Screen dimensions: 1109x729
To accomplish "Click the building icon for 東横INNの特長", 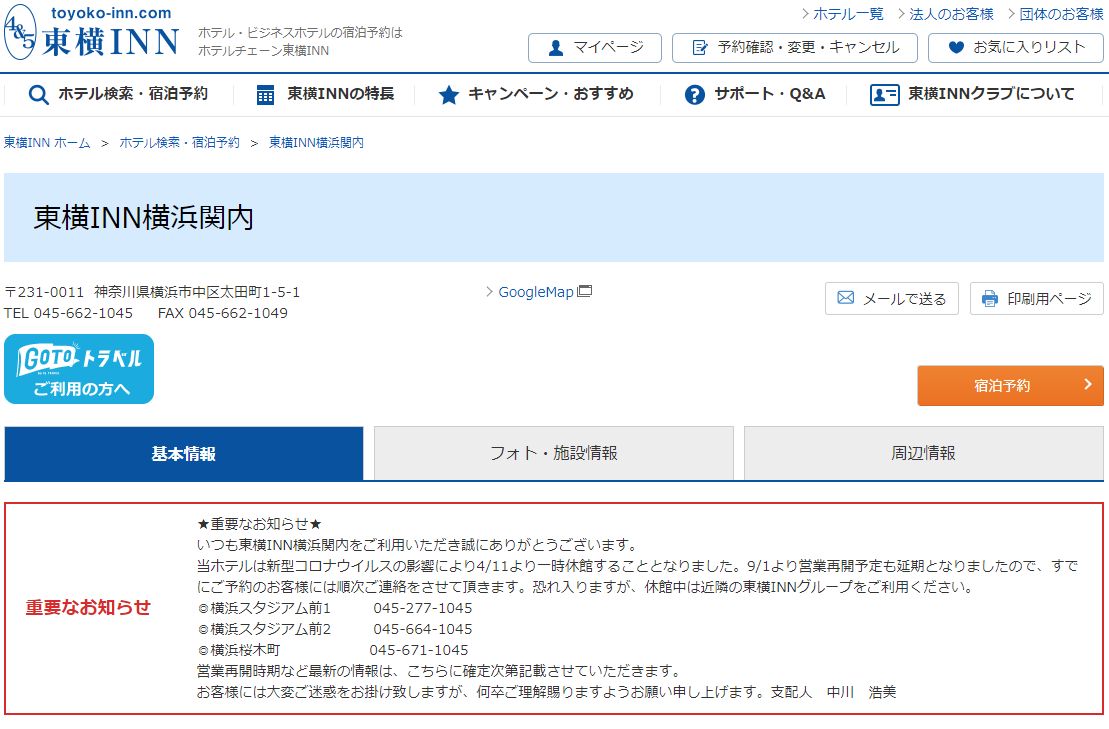I will click(x=265, y=95).
